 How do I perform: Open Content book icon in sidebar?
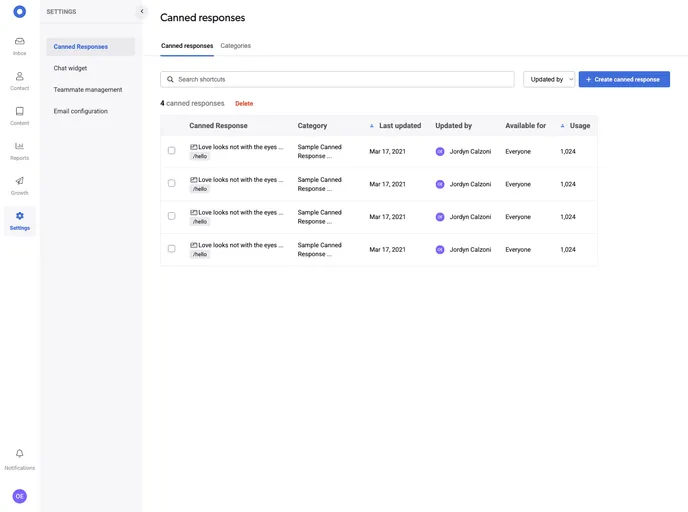coord(19,112)
